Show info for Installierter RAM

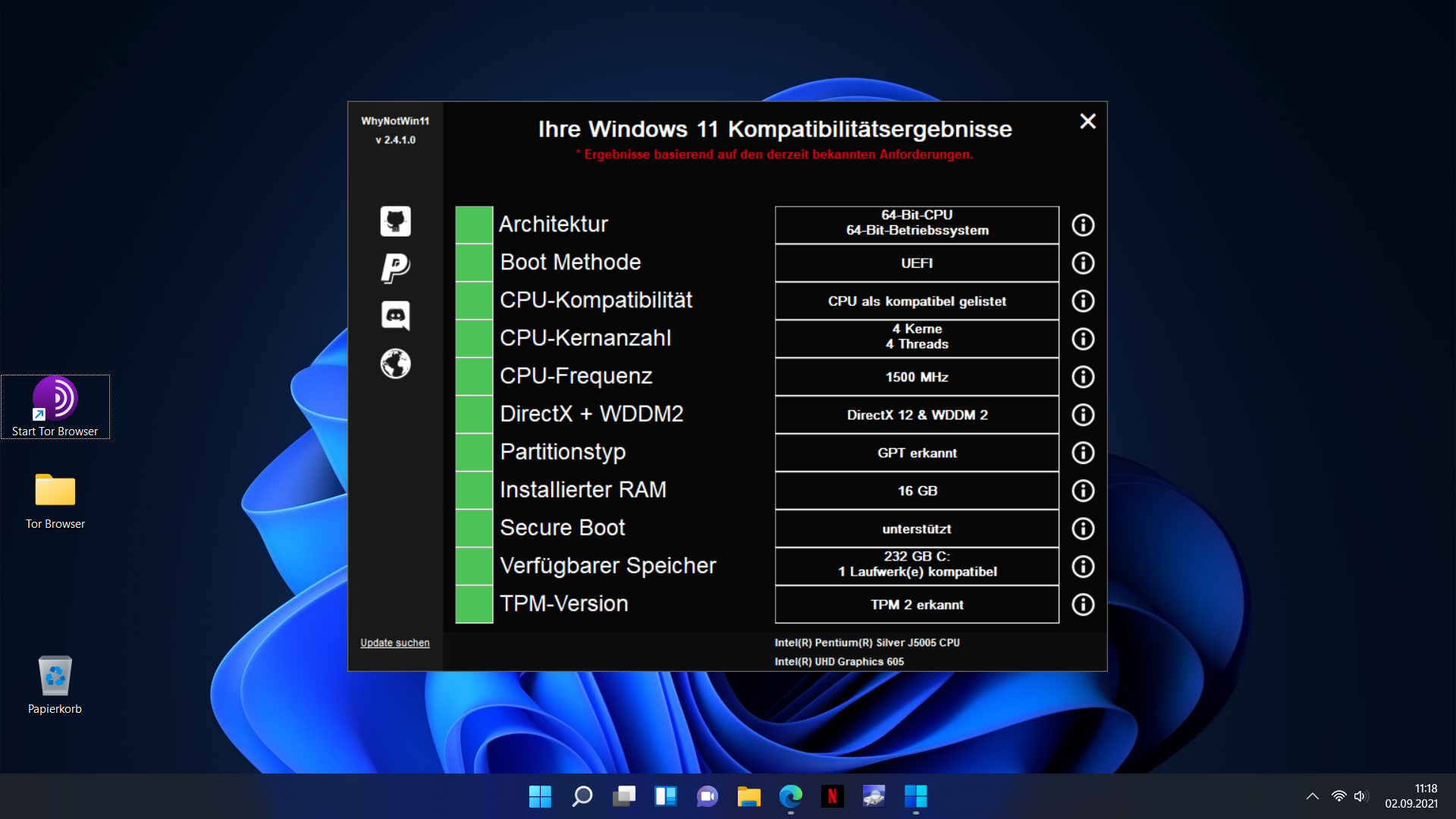click(1083, 491)
